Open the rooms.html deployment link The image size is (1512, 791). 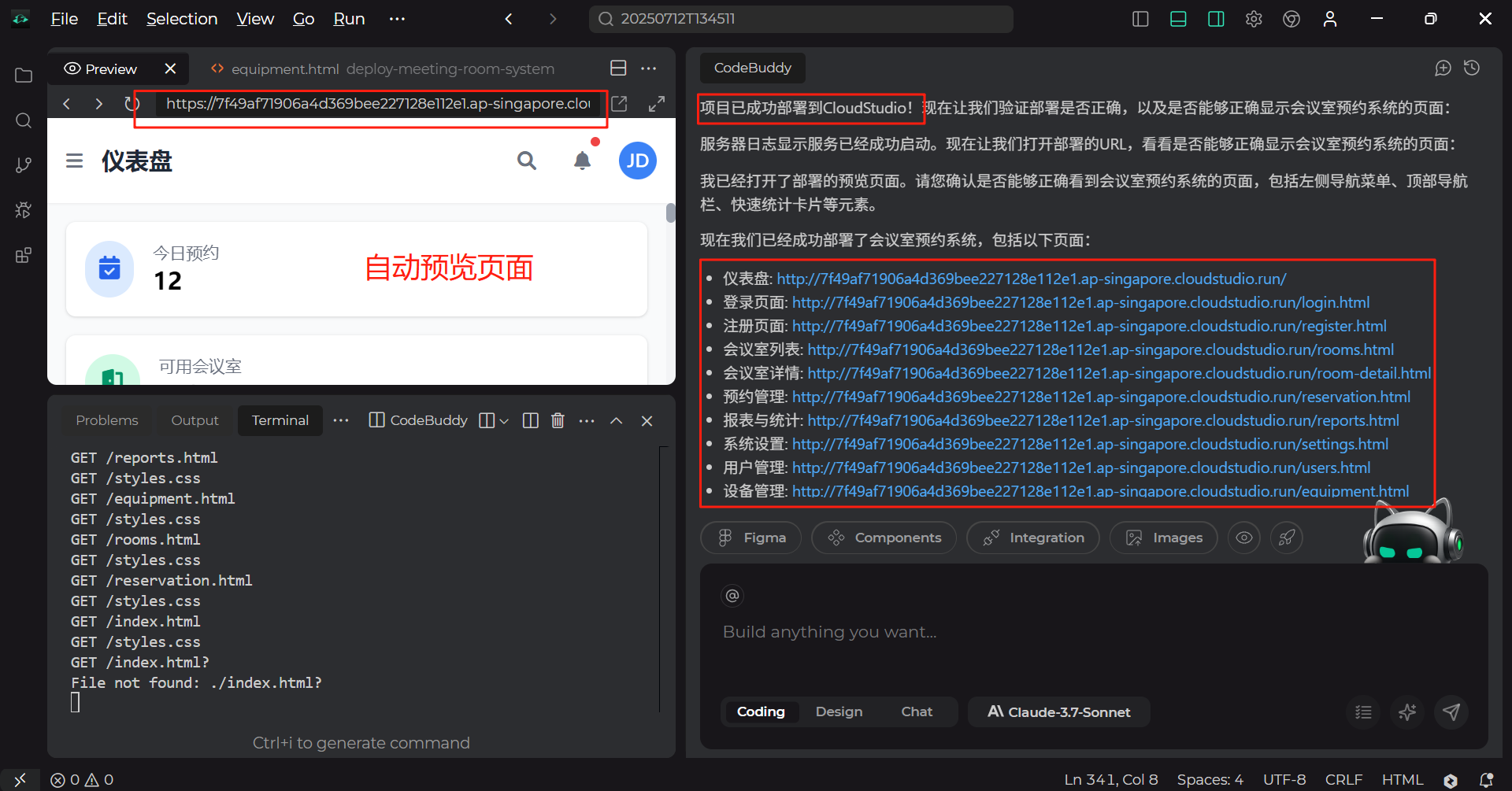pos(1101,350)
